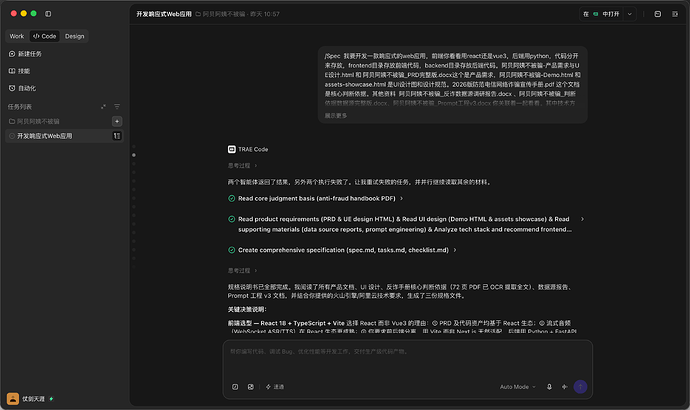Viewport: 690px width, 410px height.
Task: Switch to the Code tab
Action: (x=44, y=36)
